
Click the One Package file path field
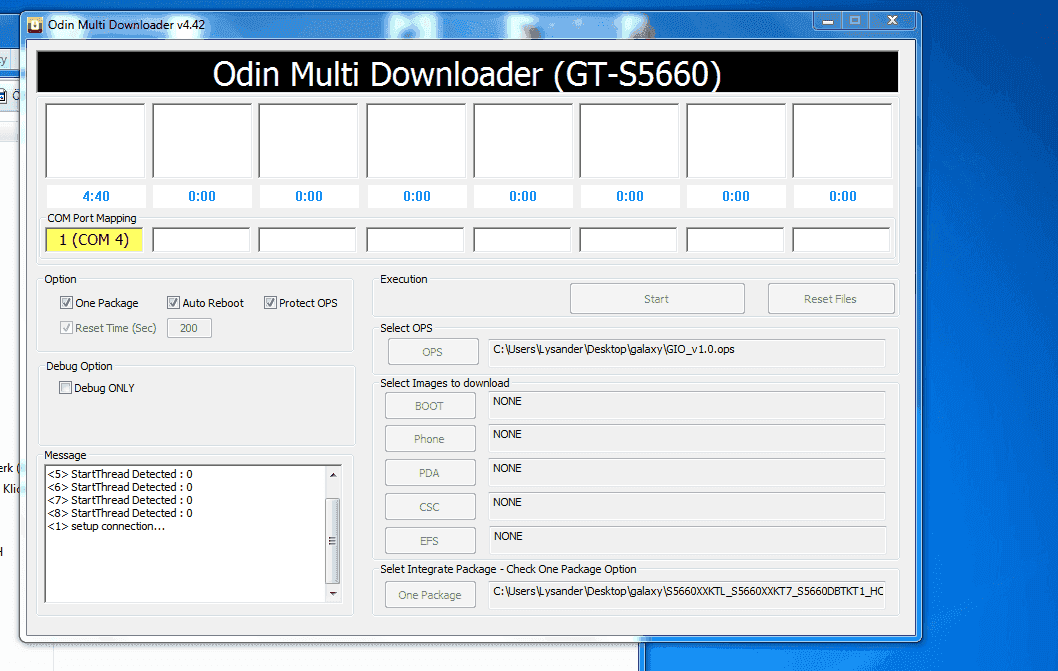click(687, 594)
